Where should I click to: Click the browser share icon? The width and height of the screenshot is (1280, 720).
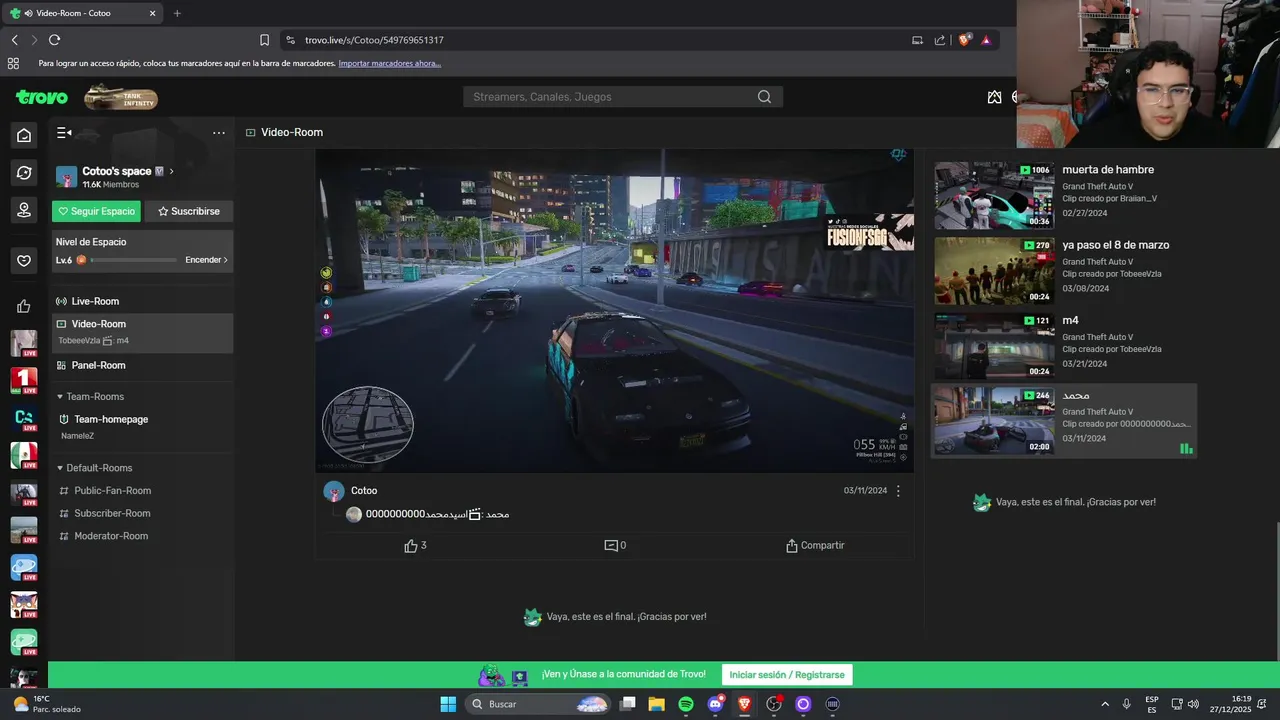[x=940, y=40]
